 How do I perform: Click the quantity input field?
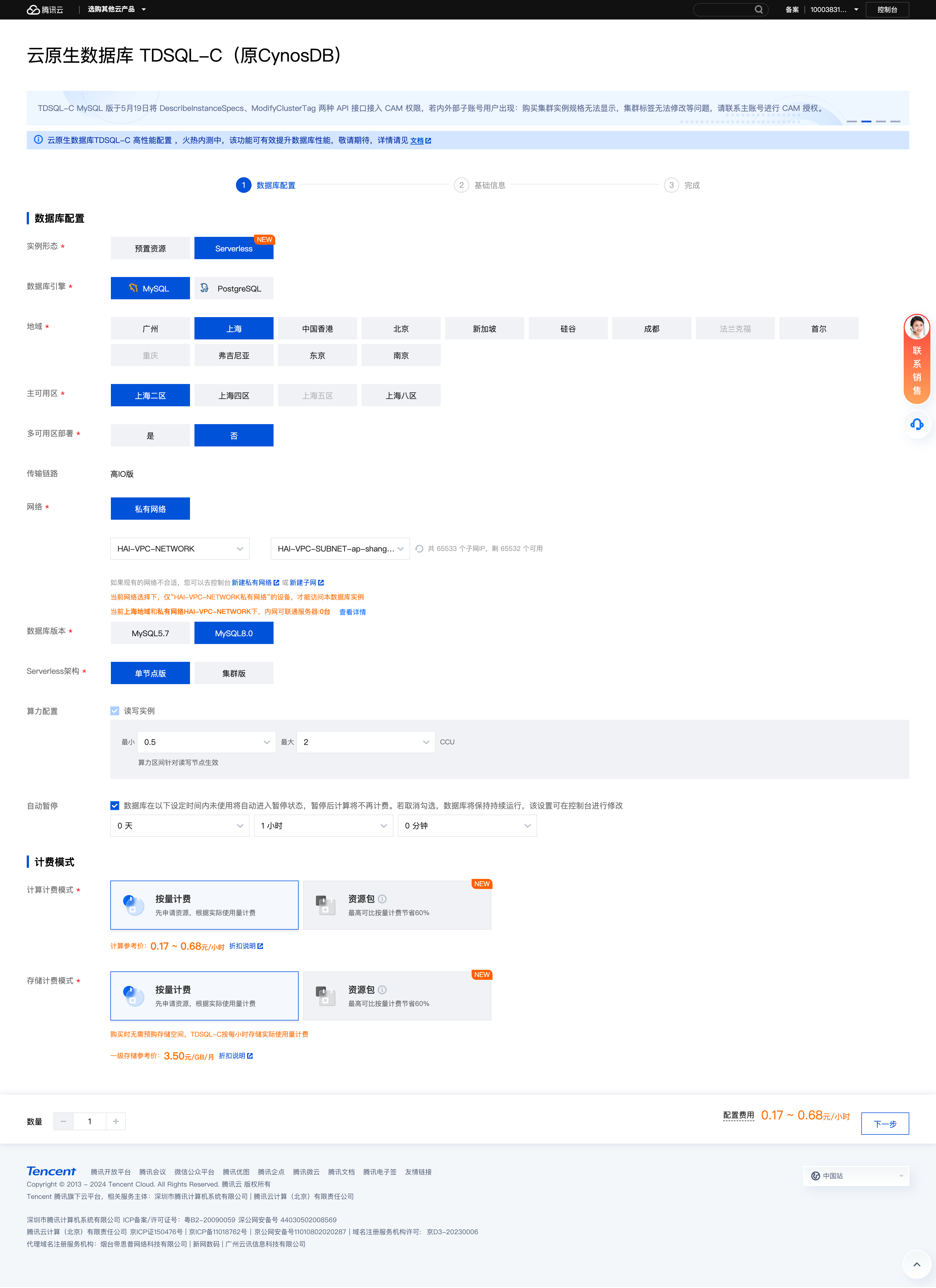click(90, 1121)
